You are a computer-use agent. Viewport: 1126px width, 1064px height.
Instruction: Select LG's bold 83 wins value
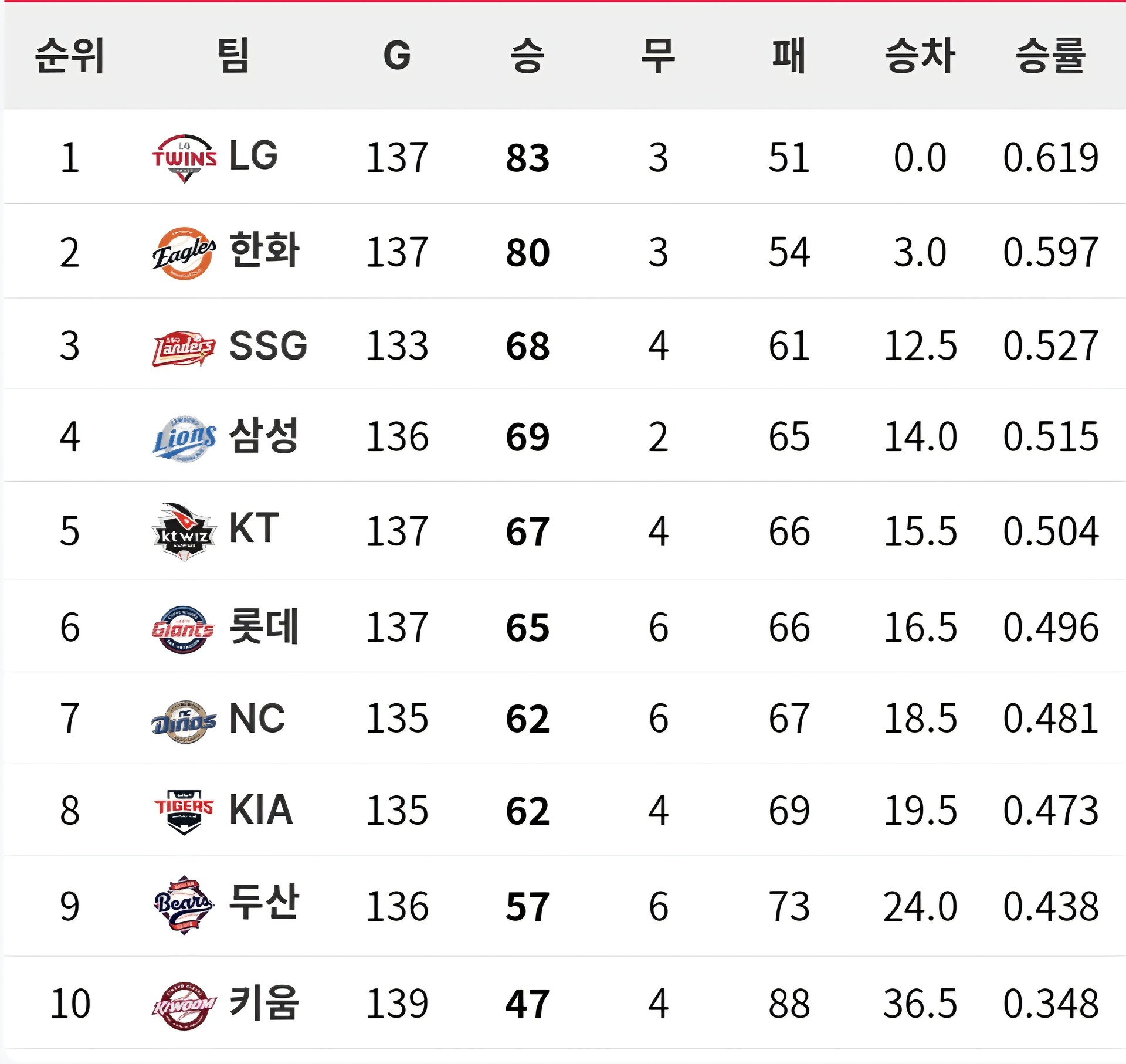(528, 158)
